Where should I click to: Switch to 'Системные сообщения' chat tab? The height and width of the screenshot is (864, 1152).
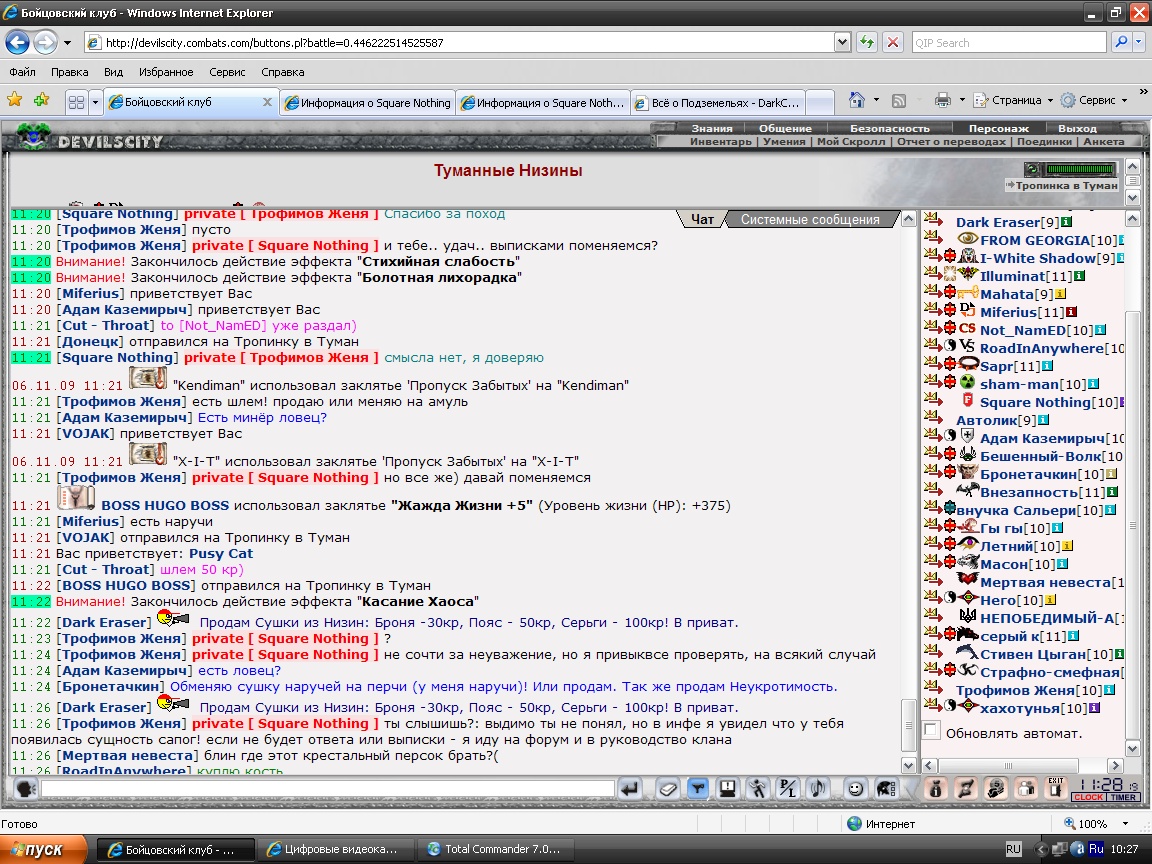810,220
